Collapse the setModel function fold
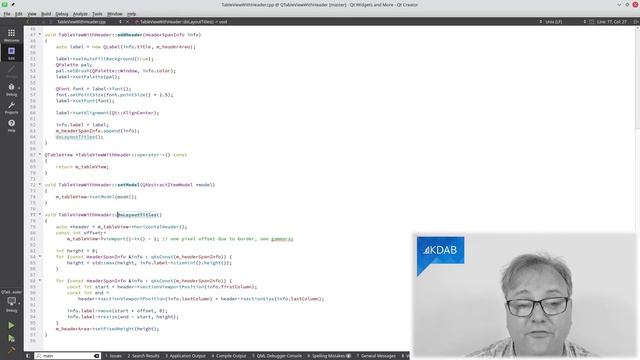The width and height of the screenshot is (640, 360). coord(40,184)
